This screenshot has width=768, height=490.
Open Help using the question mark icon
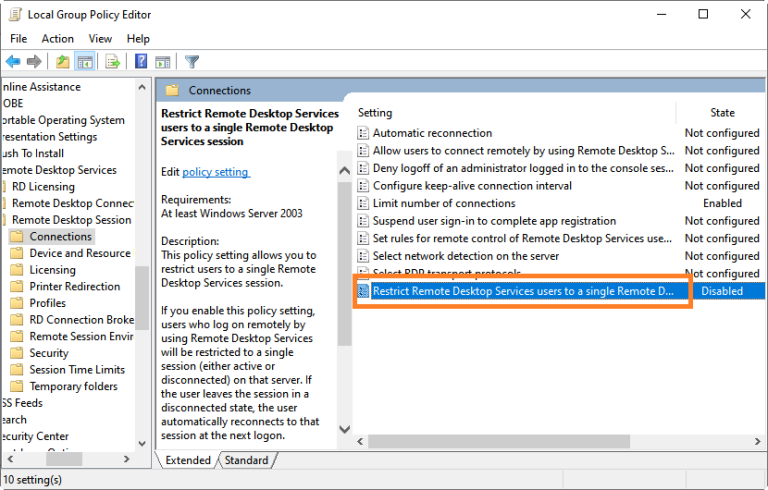click(141, 62)
